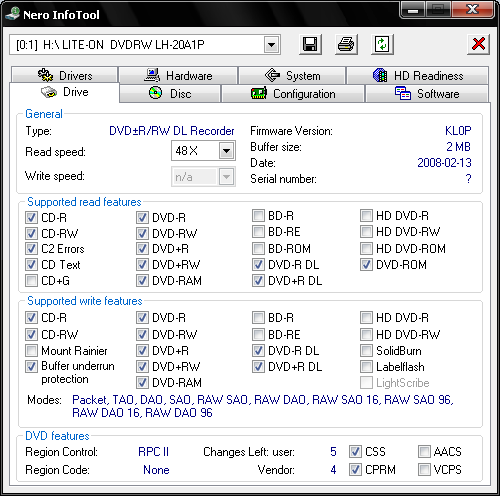Click the write Modes list text

(x=263, y=406)
